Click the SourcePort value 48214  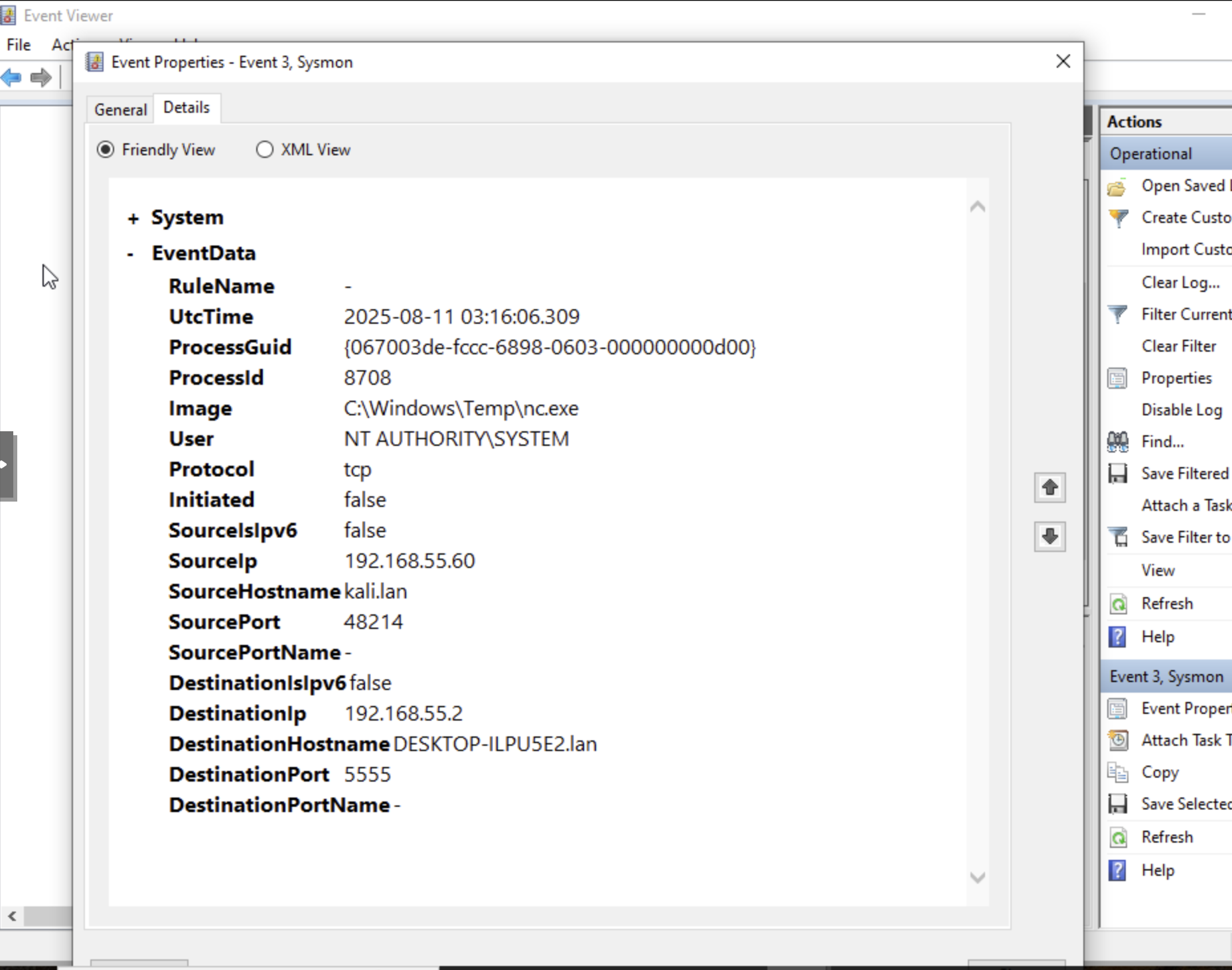(373, 622)
